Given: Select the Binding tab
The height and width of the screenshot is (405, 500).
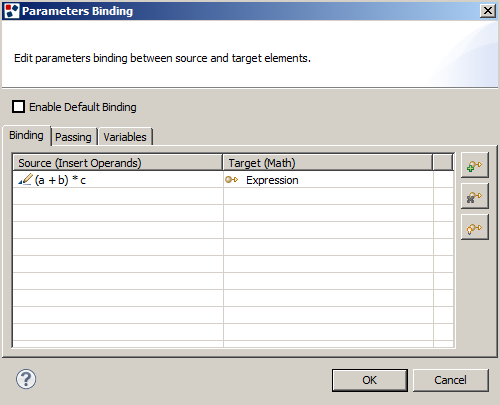Looking at the screenshot, I should tap(26, 135).
